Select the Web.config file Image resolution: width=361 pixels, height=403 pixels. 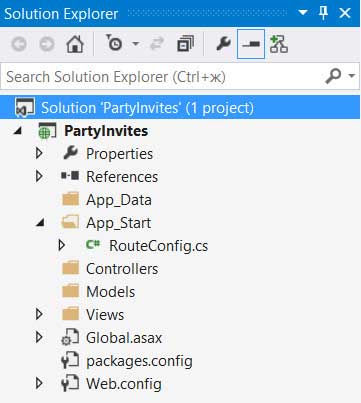124,384
